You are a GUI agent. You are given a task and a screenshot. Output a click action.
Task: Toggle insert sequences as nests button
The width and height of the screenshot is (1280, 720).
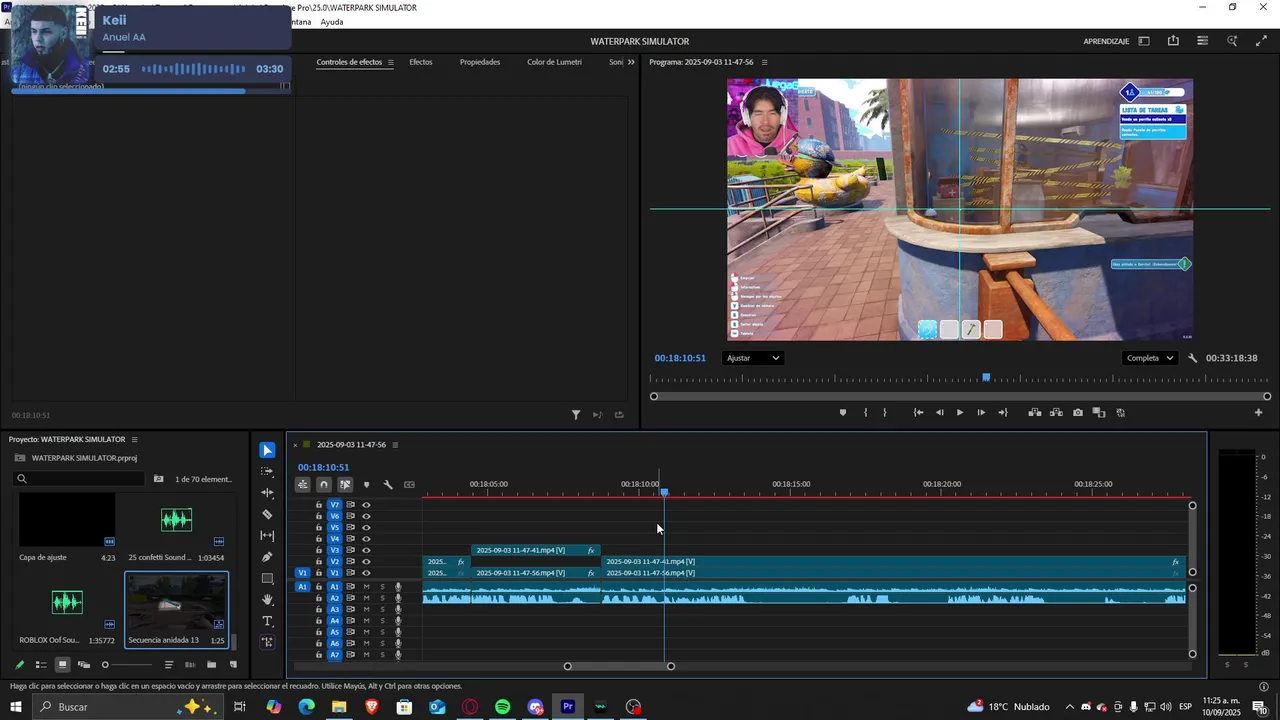pyautogui.click(x=302, y=485)
